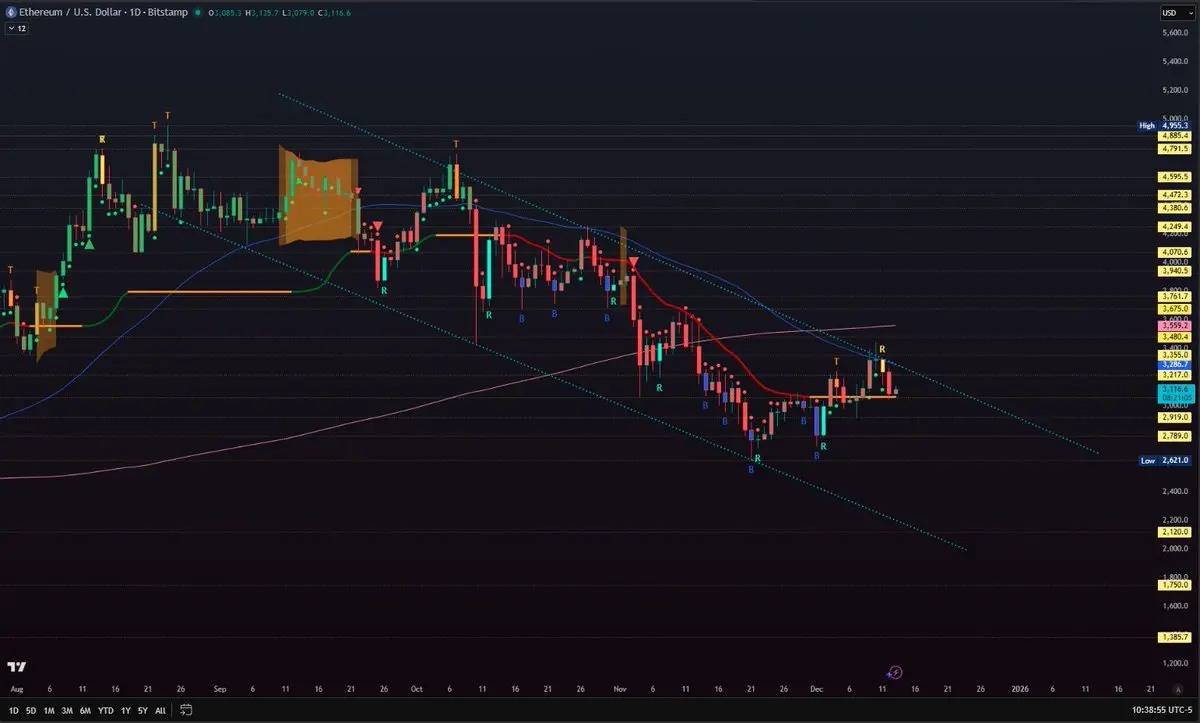This screenshot has width=1200, height=723.
Task: Click the Sep label on time axis
Action: pos(220,689)
